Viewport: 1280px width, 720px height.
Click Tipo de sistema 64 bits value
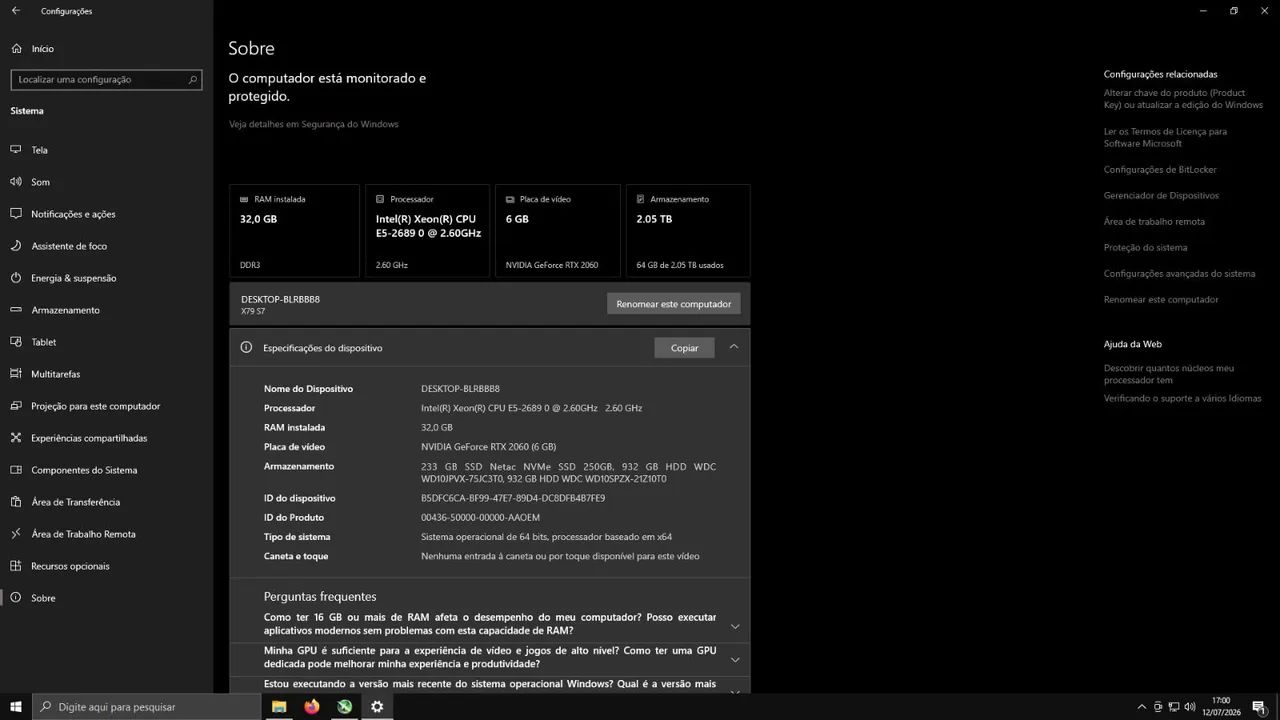(x=546, y=537)
